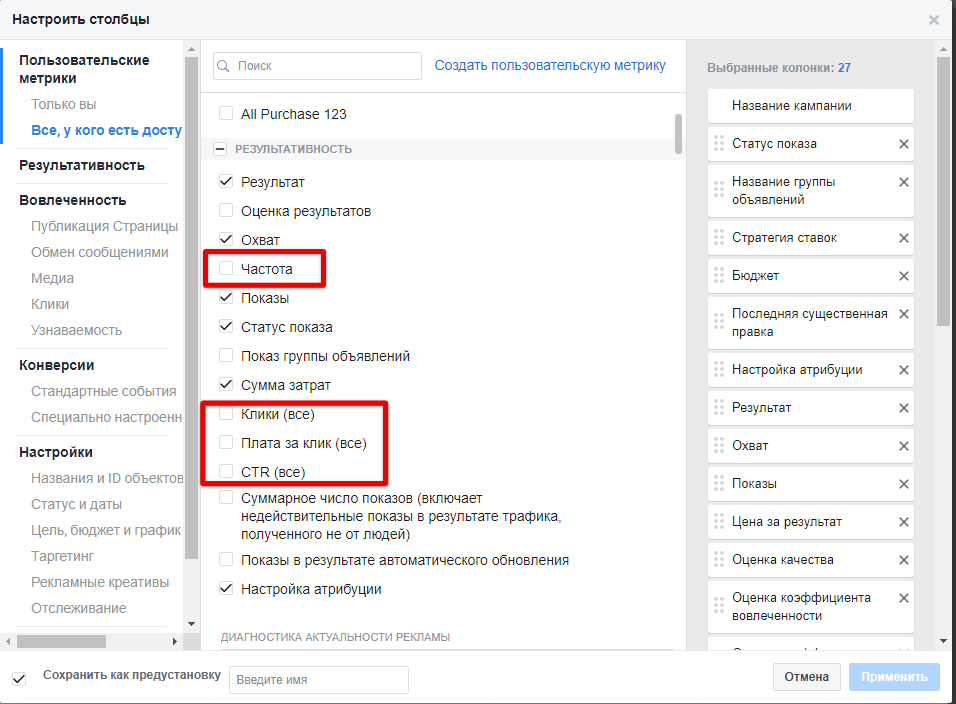
Task: Delete the Охват selected column
Action: 904,446
